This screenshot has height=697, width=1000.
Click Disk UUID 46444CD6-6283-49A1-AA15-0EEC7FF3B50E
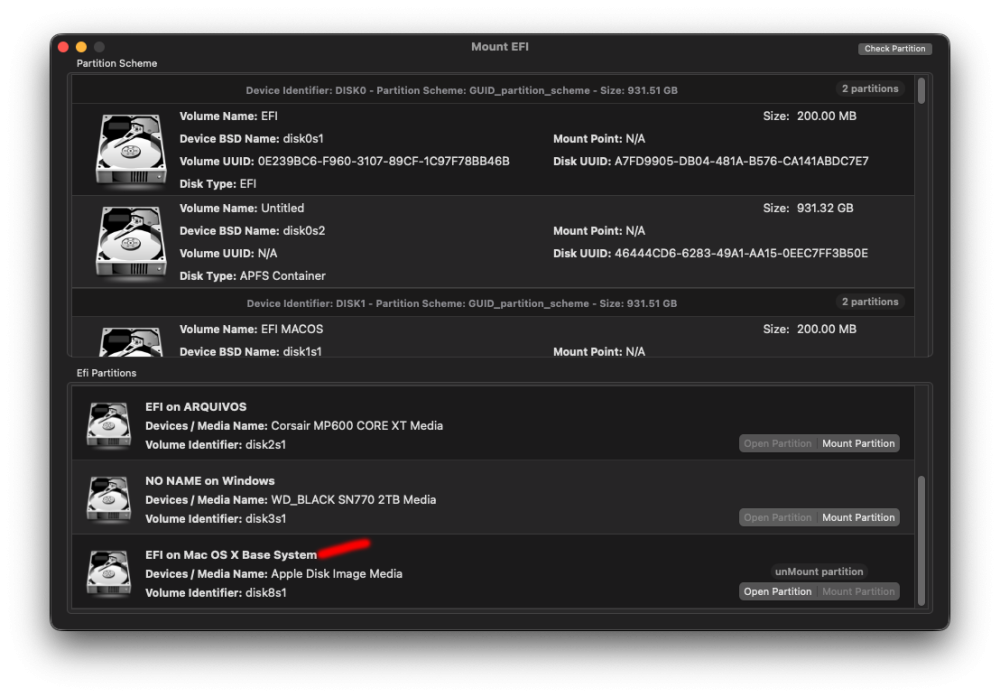coord(710,253)
